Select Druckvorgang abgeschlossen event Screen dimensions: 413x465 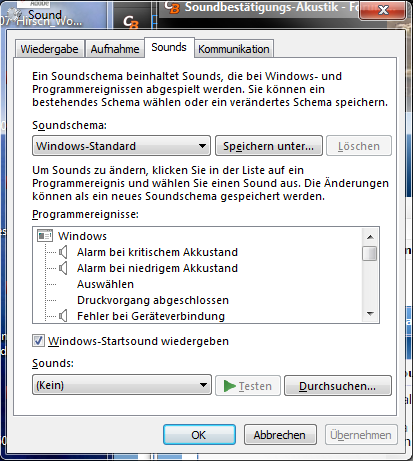[x=153, y=300]
